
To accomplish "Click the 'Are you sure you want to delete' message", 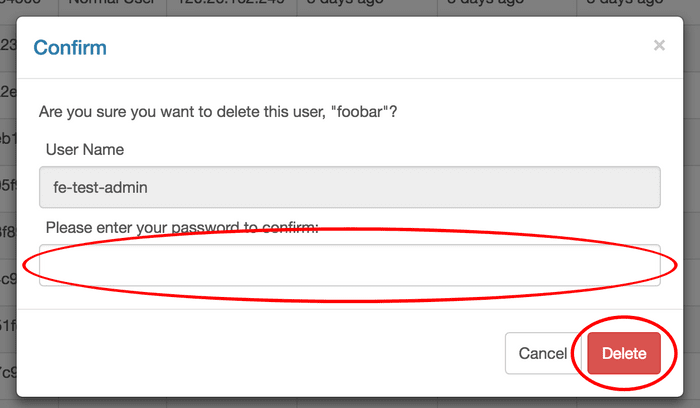I will [218, 112].
